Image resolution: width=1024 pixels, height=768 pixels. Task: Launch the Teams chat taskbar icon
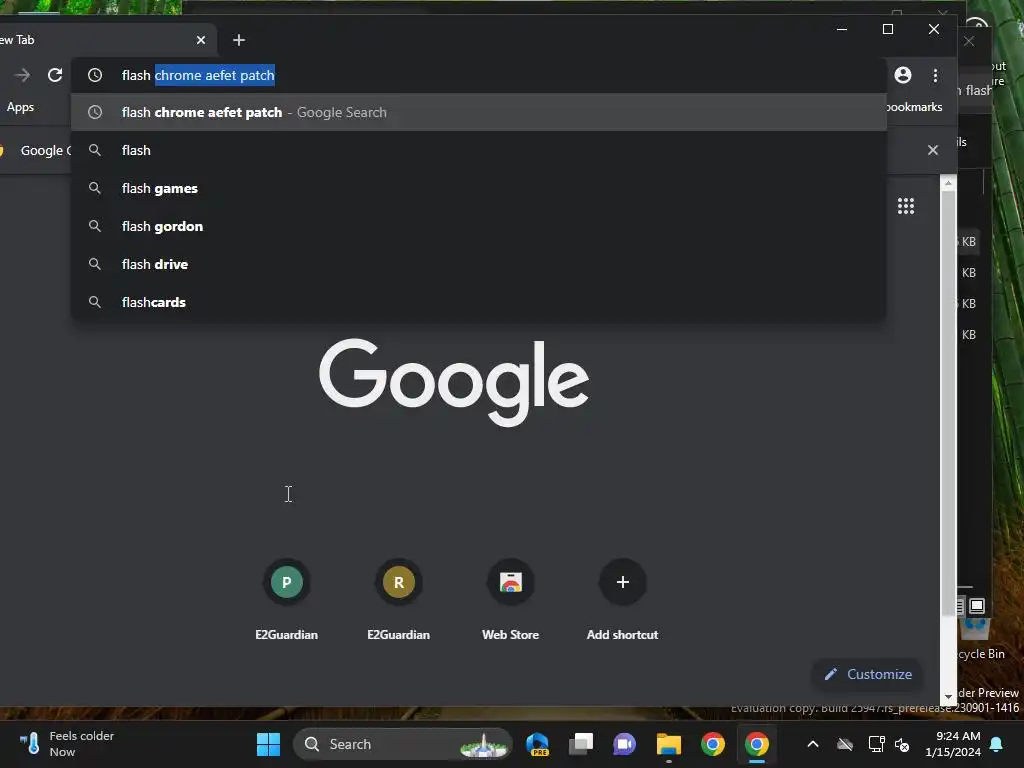[x=624, y=744]
